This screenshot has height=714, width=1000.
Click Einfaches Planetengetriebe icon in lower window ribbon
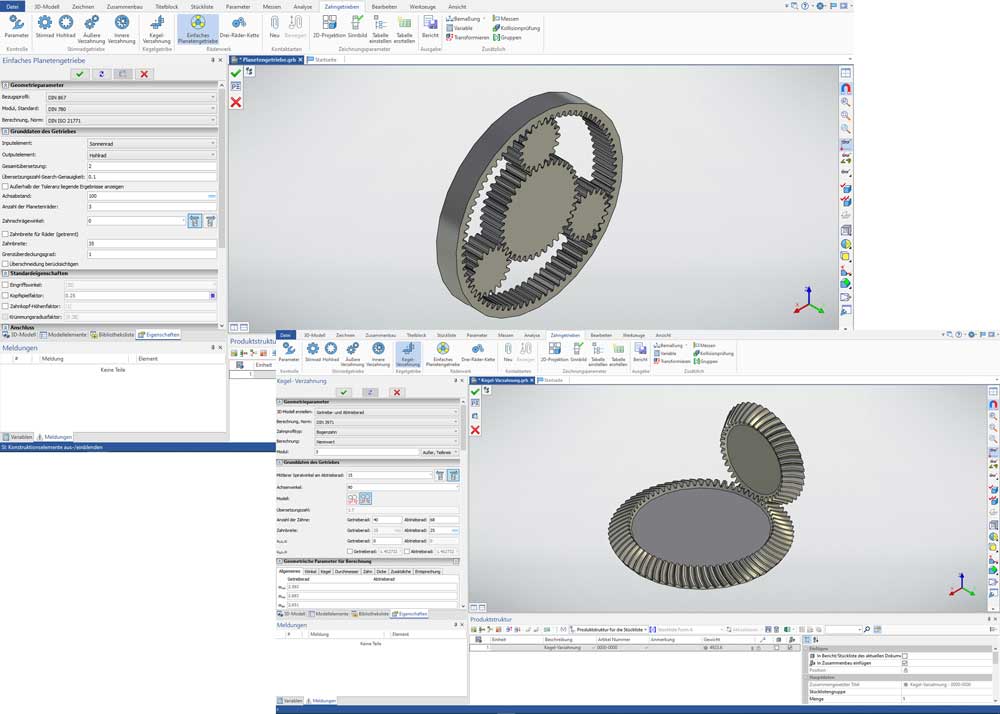tap(443, 354)
